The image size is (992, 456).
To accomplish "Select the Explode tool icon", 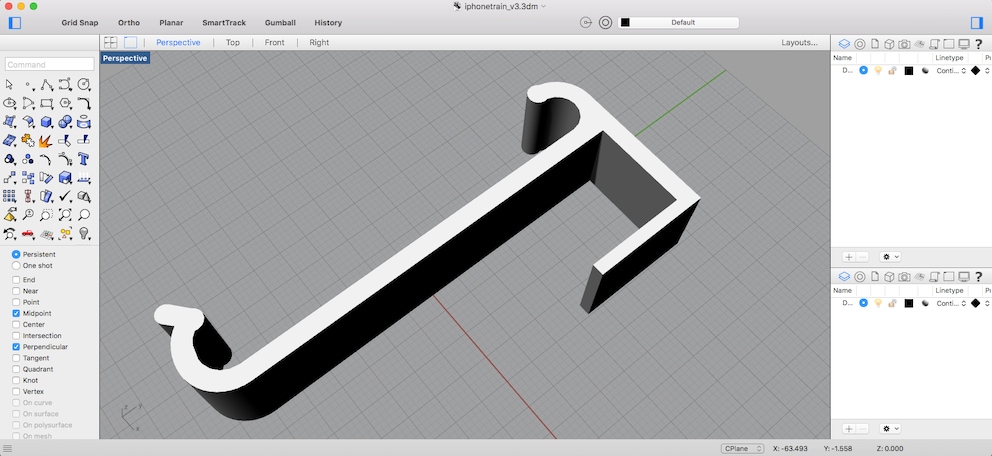I will click(46, 140).
